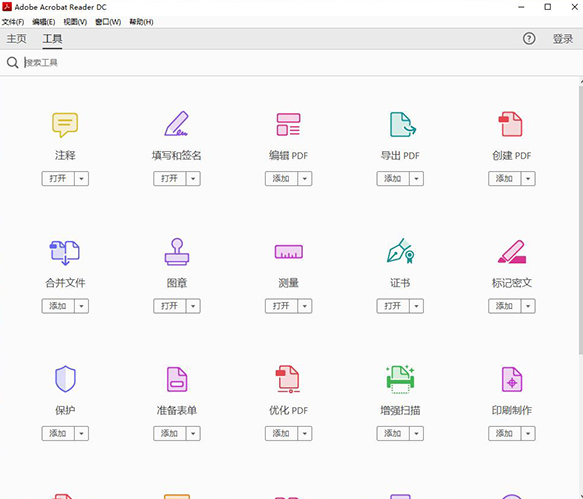Expand dropdown arrow under 编辑 PDF

point(305,179)
